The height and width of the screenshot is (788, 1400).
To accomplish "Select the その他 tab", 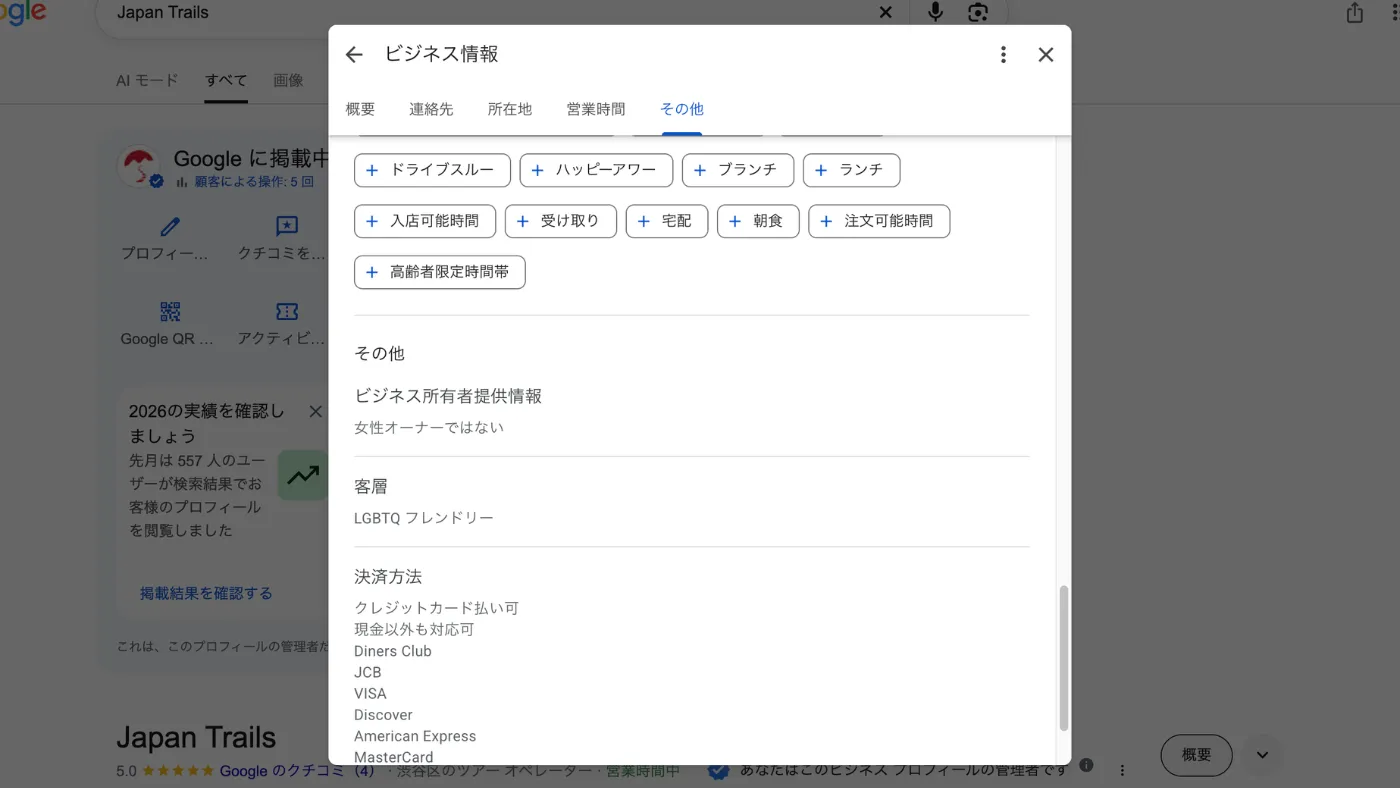I will [x=682, y=109].
